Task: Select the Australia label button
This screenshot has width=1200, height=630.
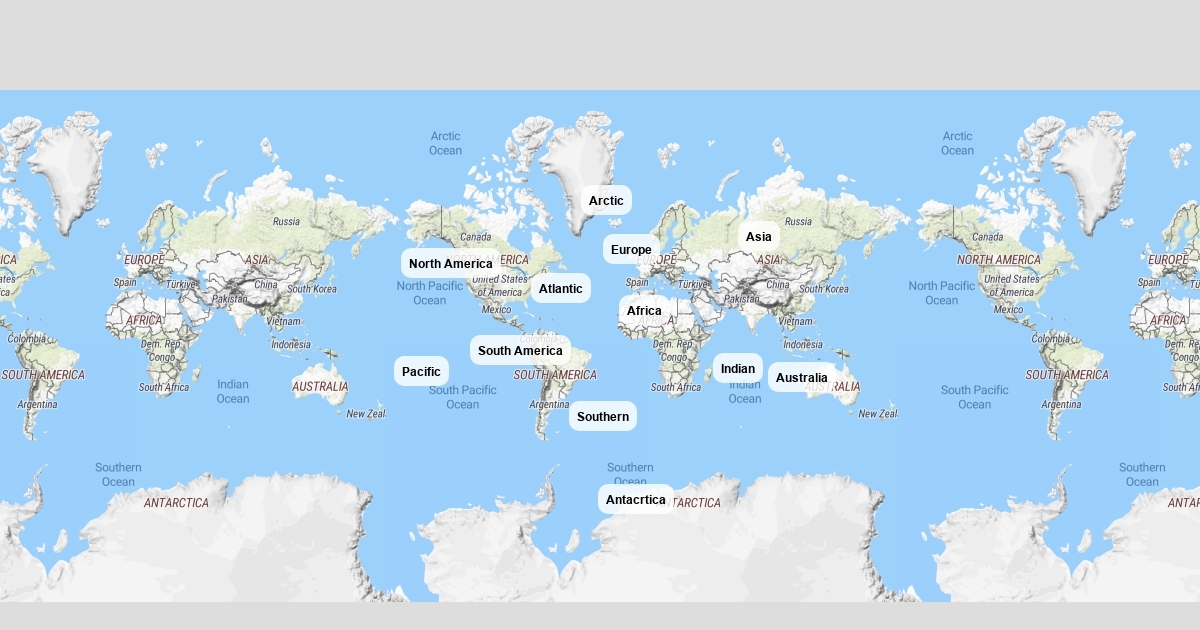Action: 802,377
